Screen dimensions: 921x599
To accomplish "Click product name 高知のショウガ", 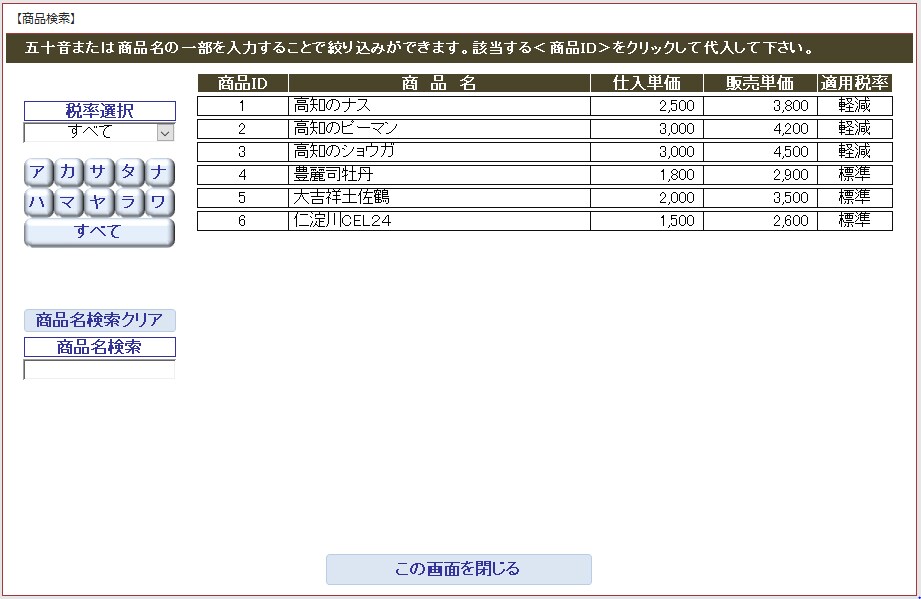I will click(x=439, y=152).
